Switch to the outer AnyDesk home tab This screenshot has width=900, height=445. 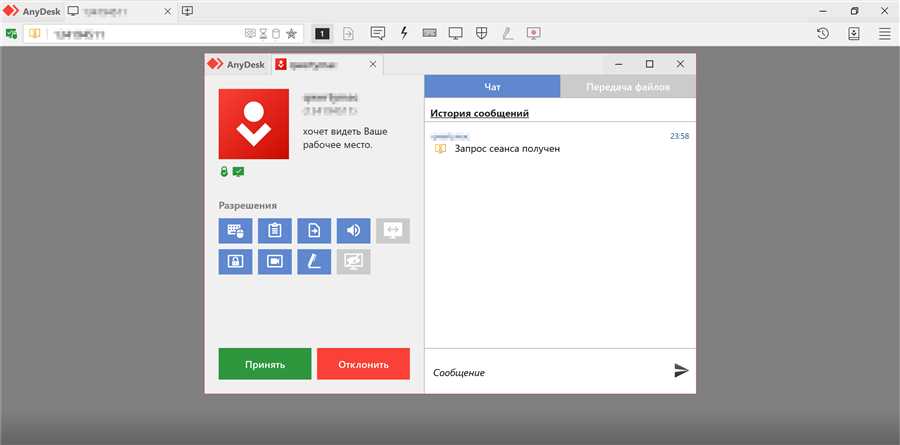pyautogui.click(x=32, y=11)
